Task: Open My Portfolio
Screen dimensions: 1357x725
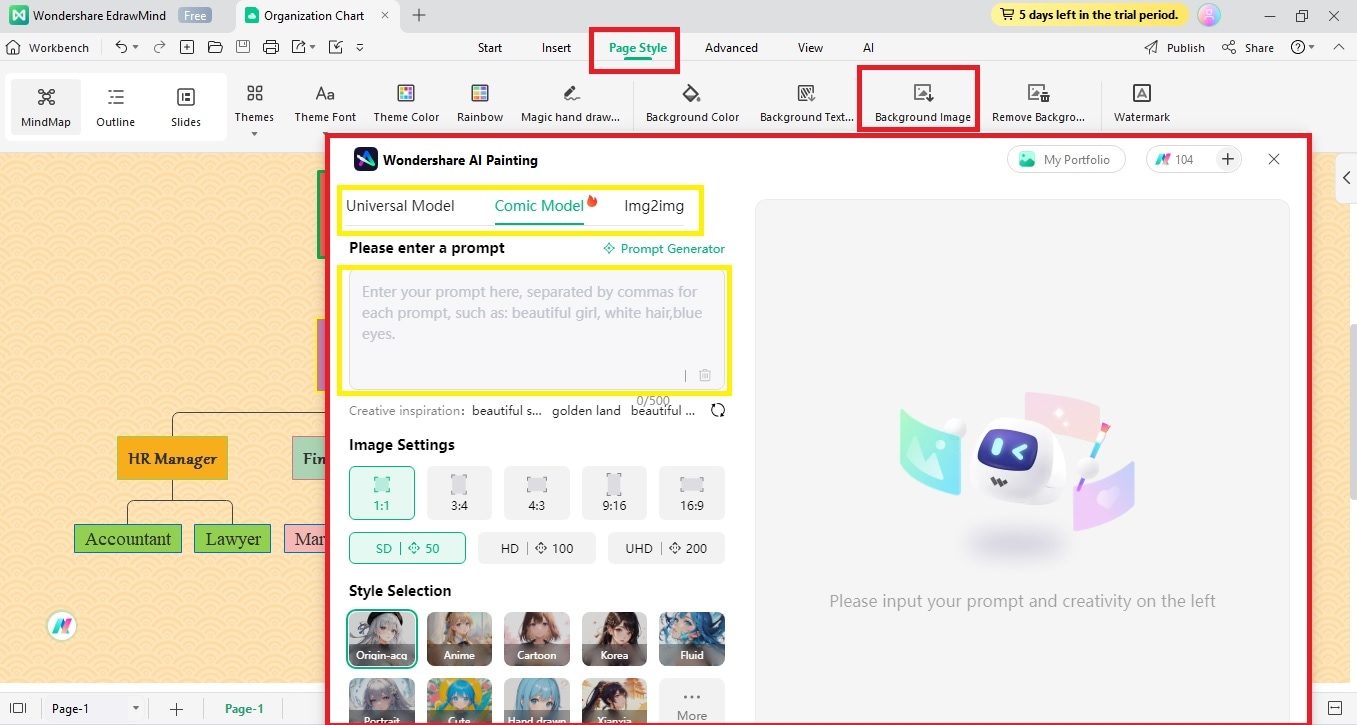Action: pos(1065,159)
